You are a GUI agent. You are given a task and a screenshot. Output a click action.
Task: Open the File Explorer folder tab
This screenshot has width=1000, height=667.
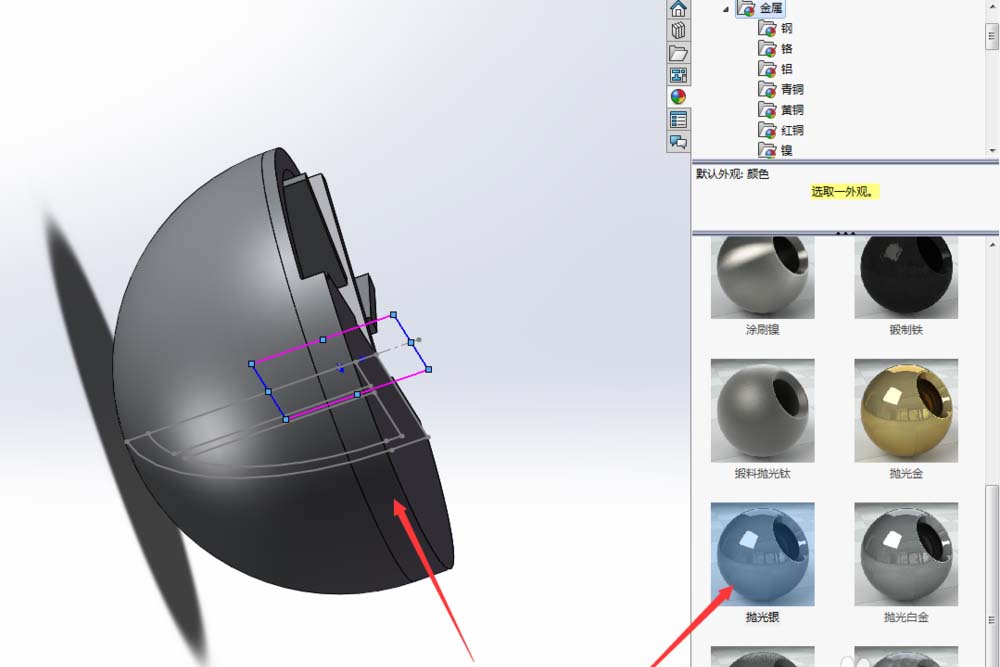tap(678, 52)
